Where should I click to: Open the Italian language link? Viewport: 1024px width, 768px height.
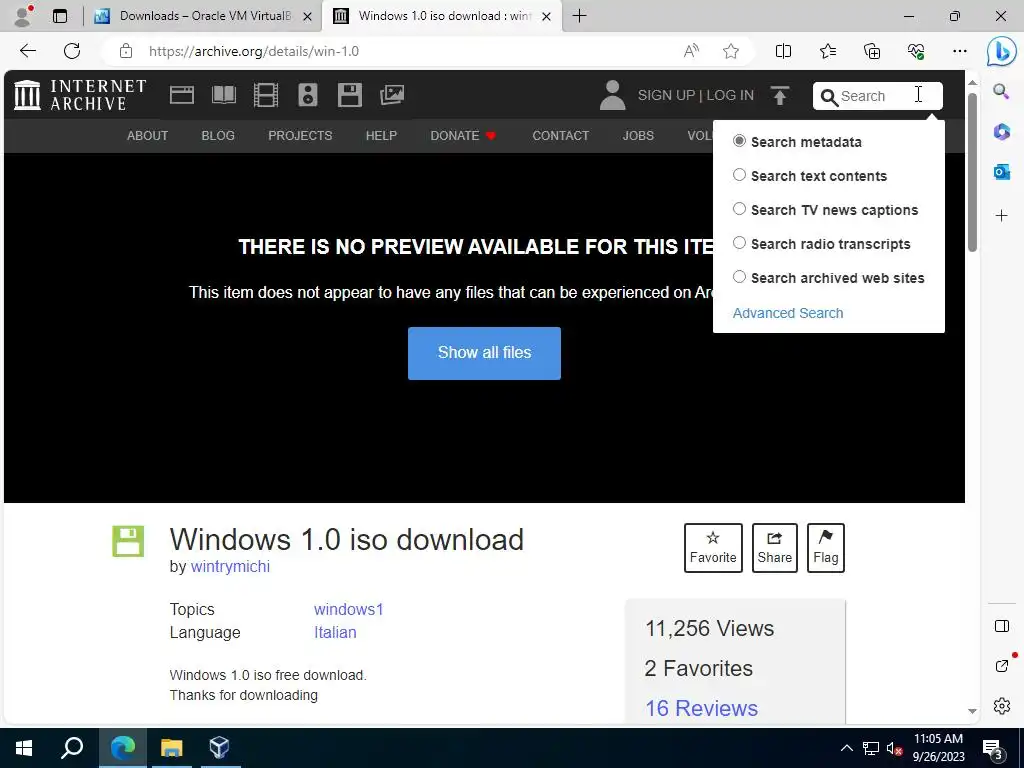(x=335, y=633)
